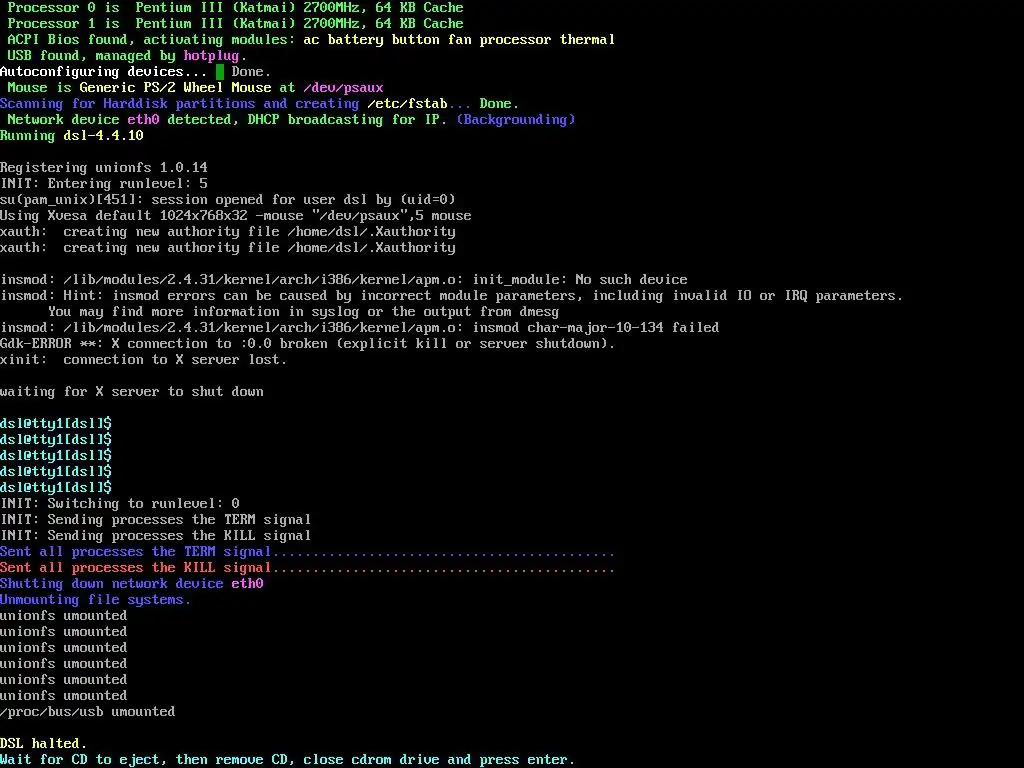
Task: Click 'Wait for CD to eject' prompt line
Action: coord(287,760)
